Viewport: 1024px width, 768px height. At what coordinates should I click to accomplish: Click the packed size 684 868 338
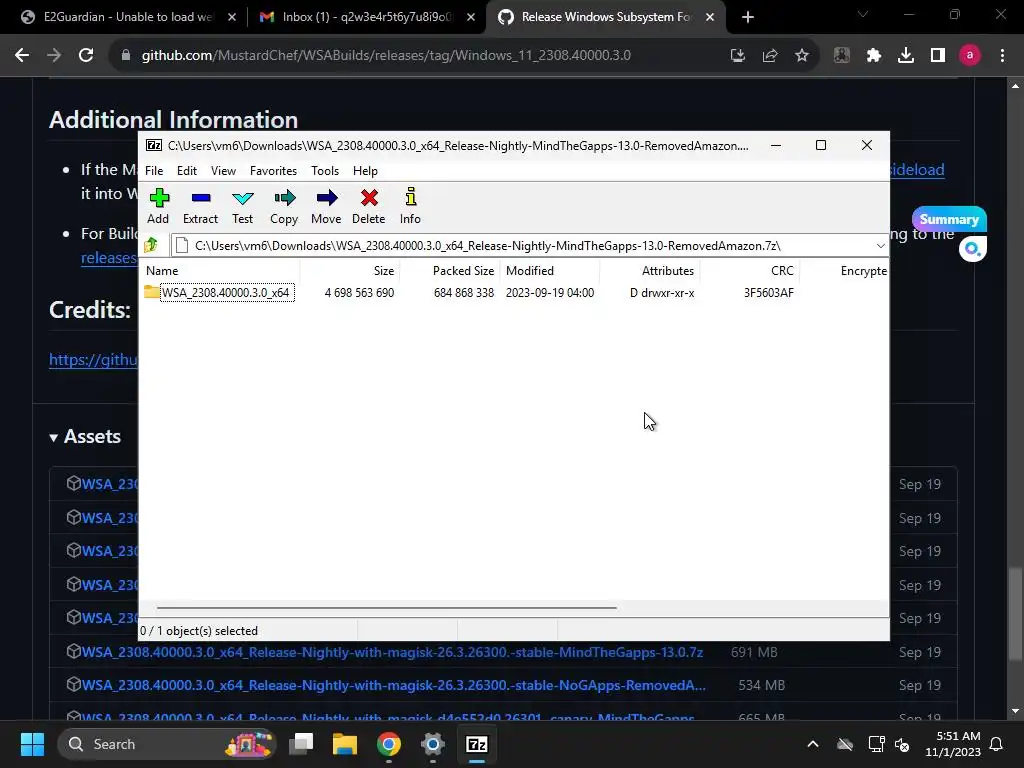[x=464, y=293]
